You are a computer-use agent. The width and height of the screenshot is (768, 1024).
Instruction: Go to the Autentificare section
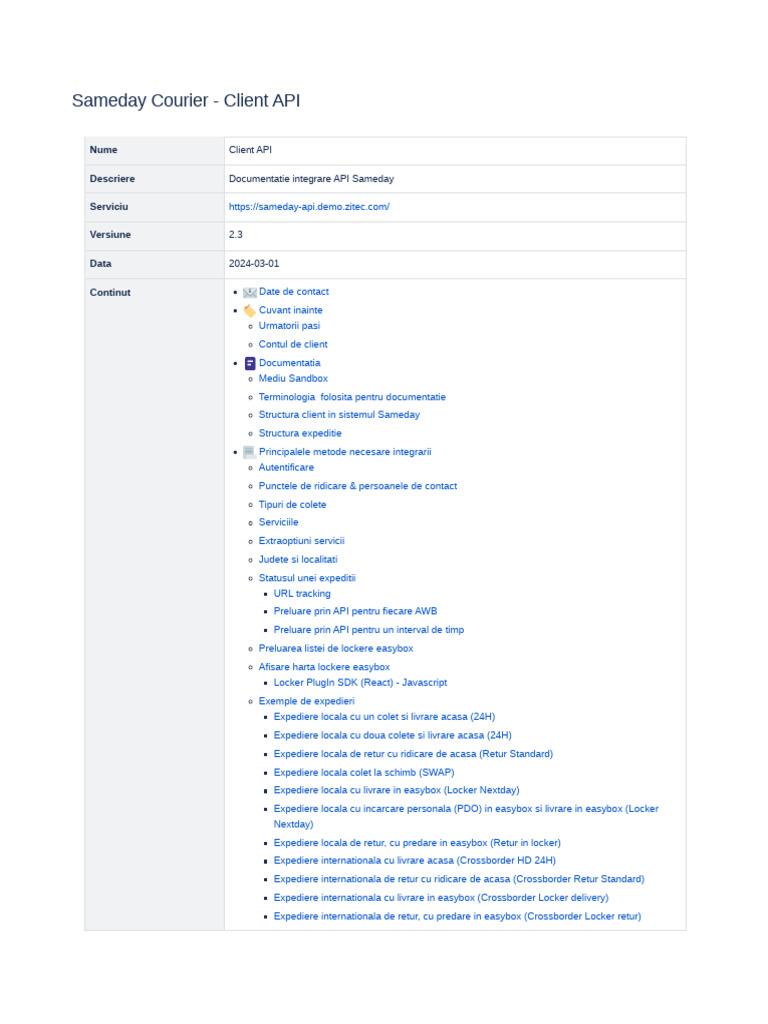287,468
